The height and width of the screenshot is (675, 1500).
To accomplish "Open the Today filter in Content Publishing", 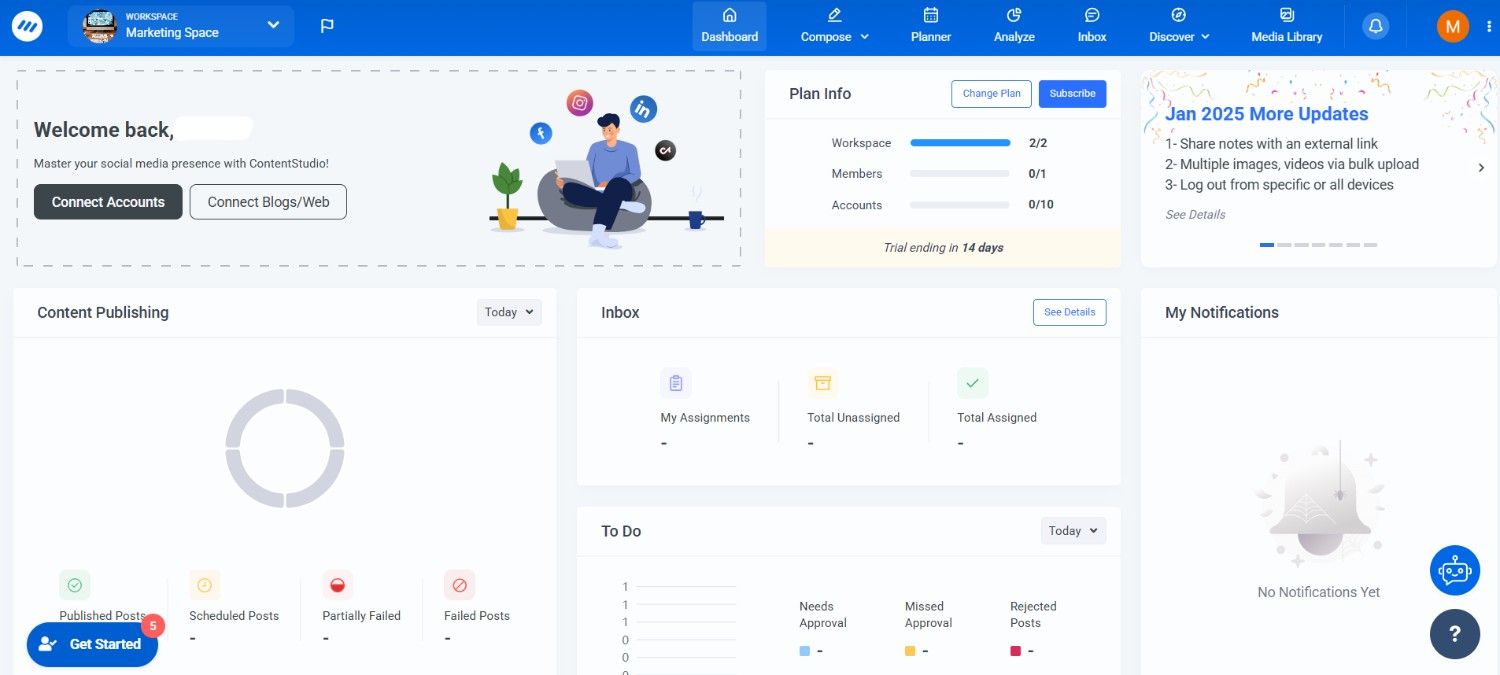I will [x=508, y=312].
